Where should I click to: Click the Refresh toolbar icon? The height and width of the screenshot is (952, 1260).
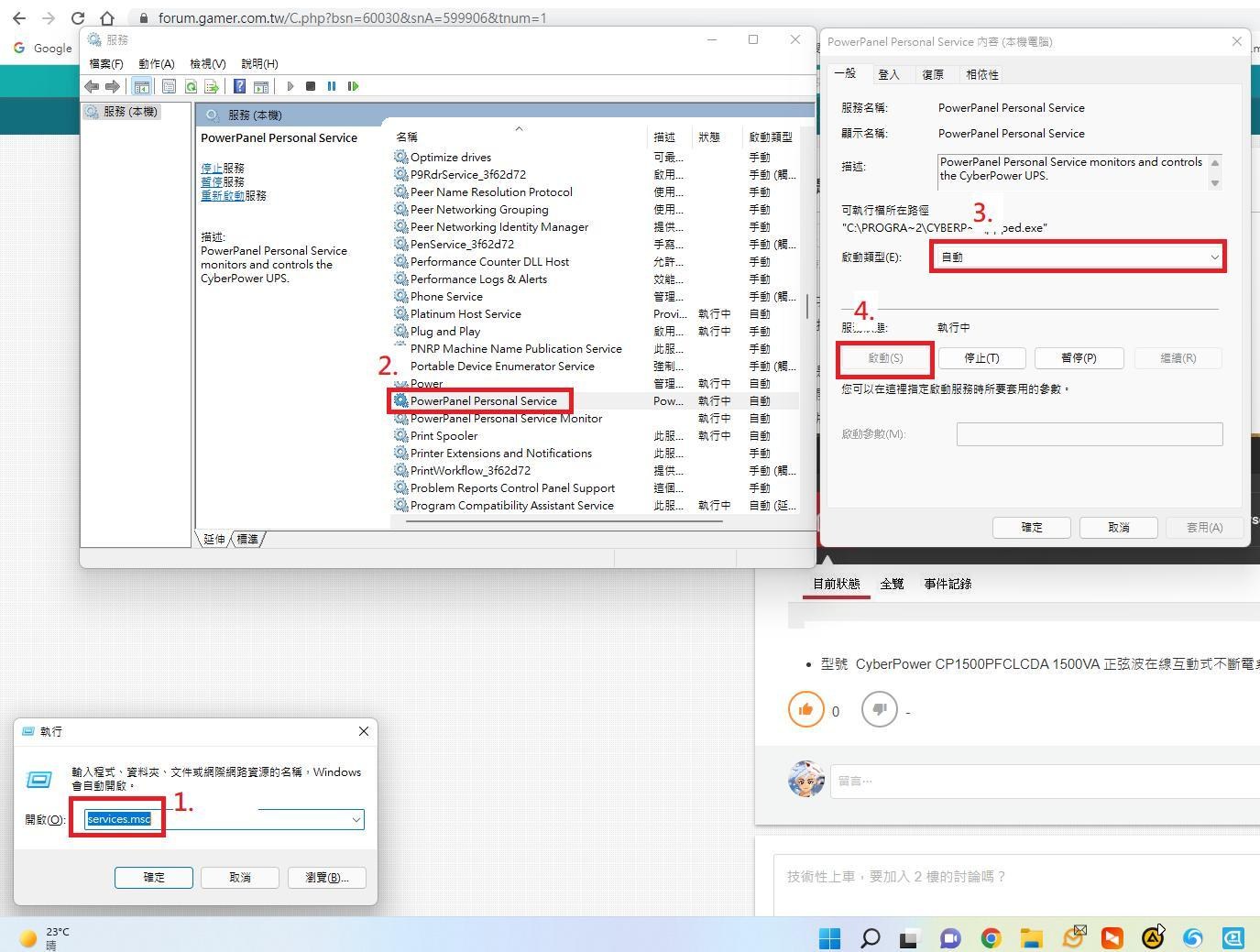pyautogui.click(x=191, y=86)
